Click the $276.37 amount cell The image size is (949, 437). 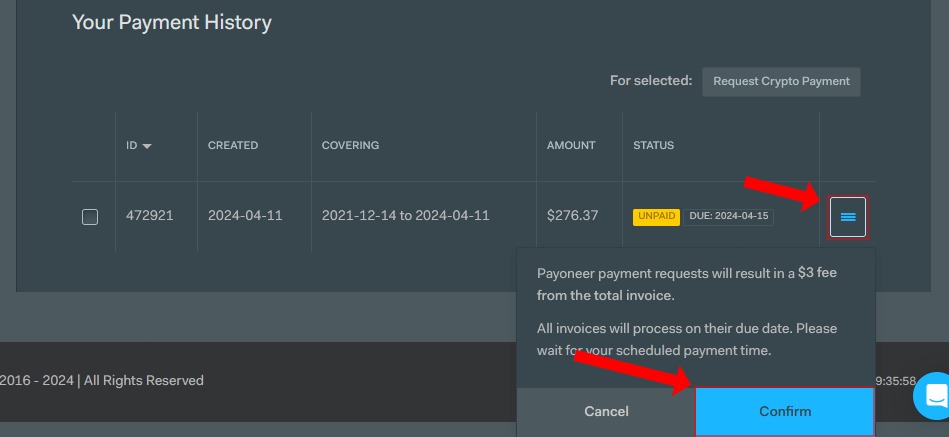[x=572, y=215]
